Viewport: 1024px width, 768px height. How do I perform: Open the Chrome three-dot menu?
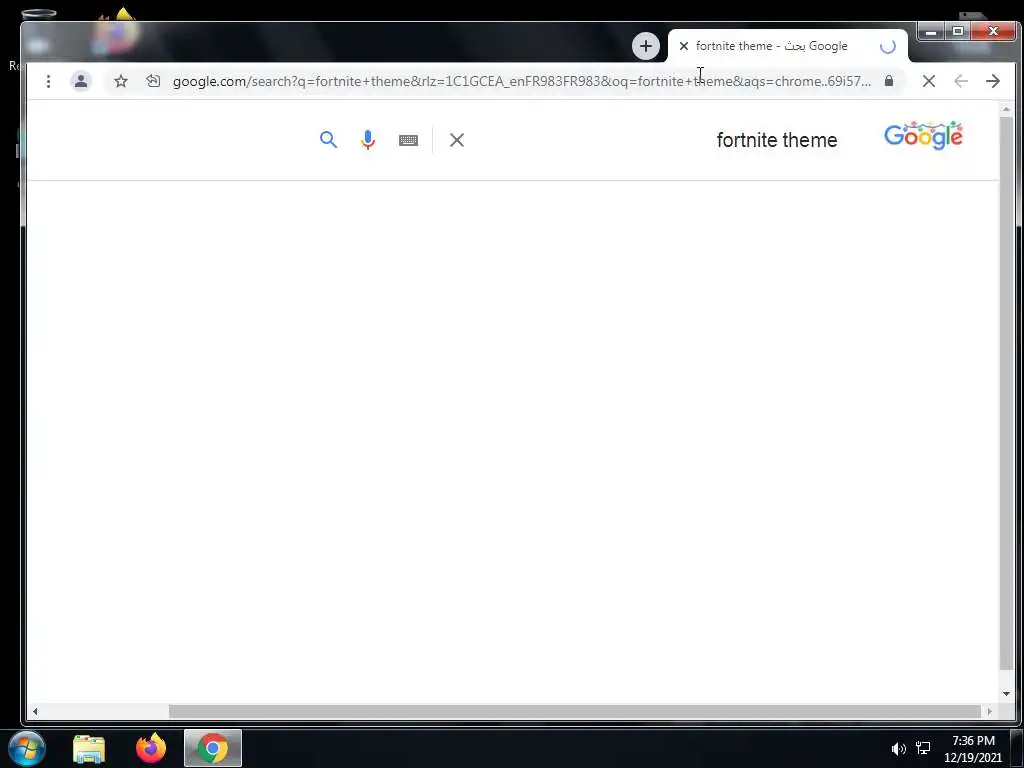48,81
